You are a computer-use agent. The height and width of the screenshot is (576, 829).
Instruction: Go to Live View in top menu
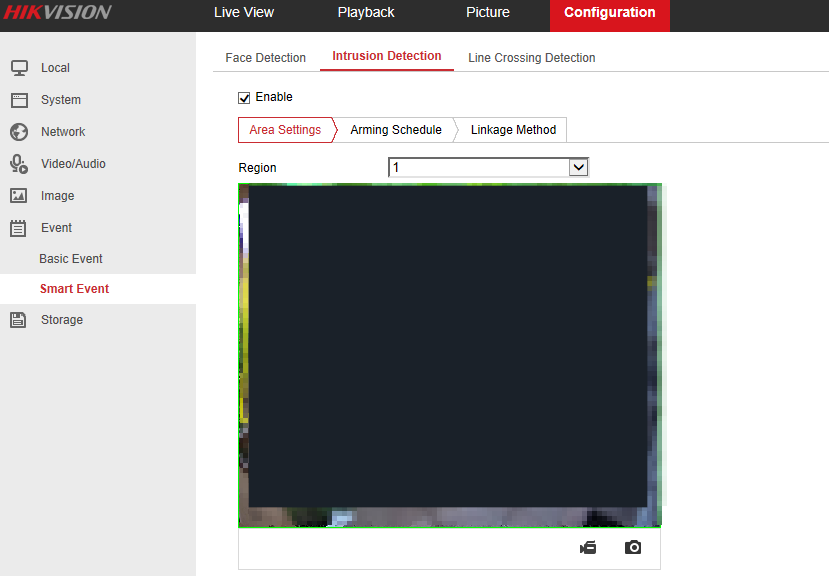pos(244,13)
